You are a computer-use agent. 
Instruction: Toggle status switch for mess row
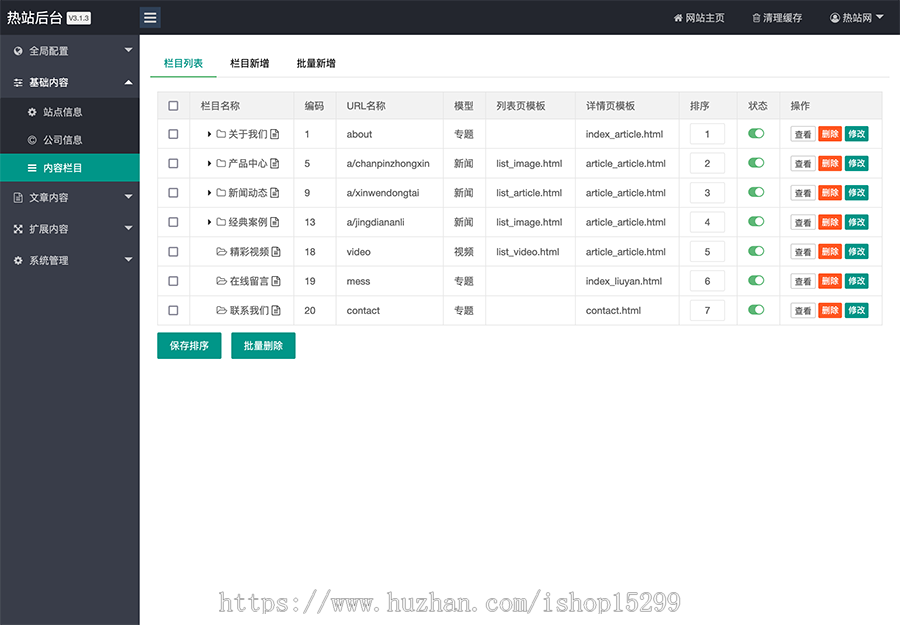click(756, 280)
